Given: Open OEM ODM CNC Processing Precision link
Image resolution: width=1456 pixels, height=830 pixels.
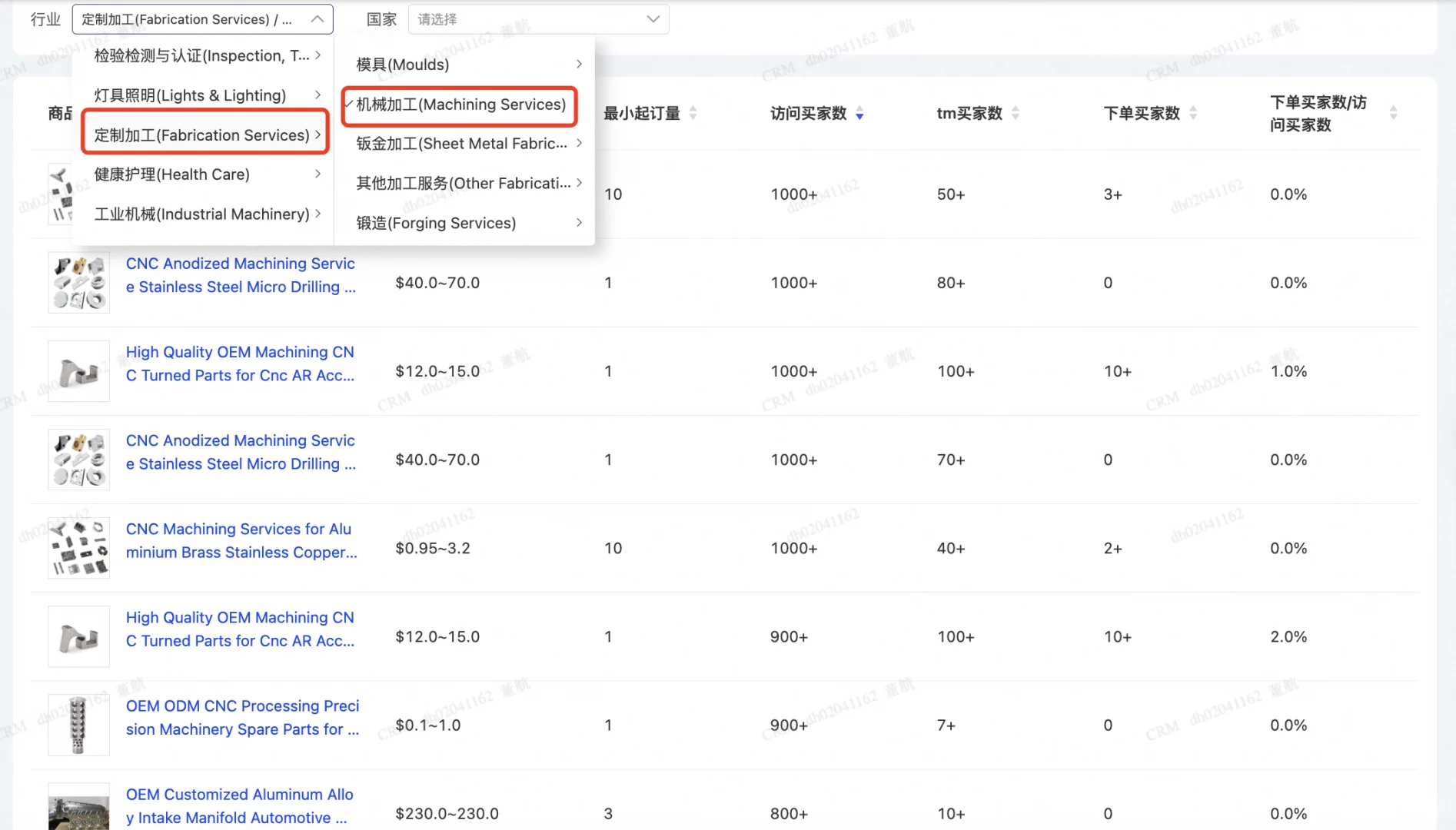Looking at the screenshot, I should pos(243,717).
